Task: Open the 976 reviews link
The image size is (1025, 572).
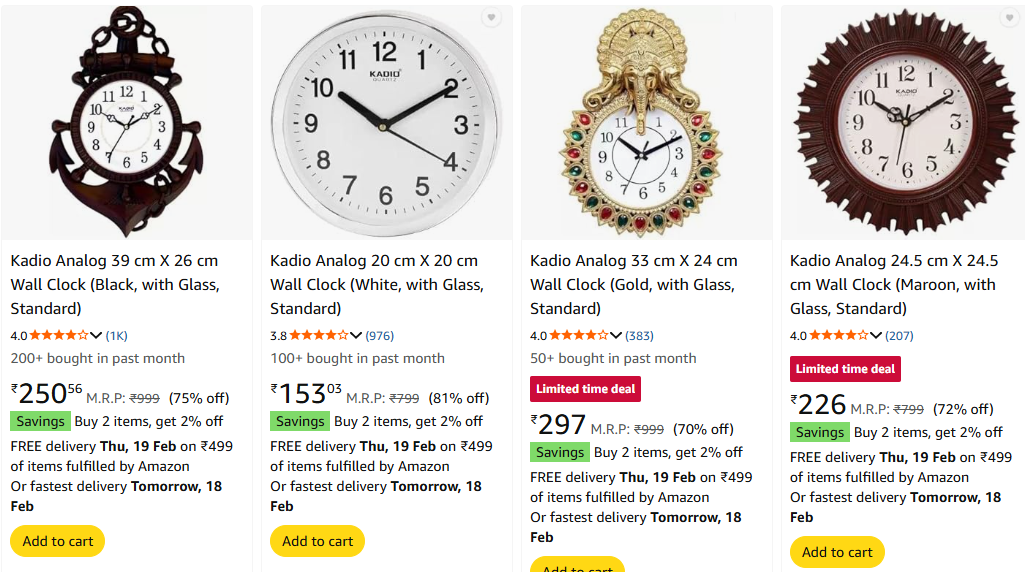Action: [380, 335]
